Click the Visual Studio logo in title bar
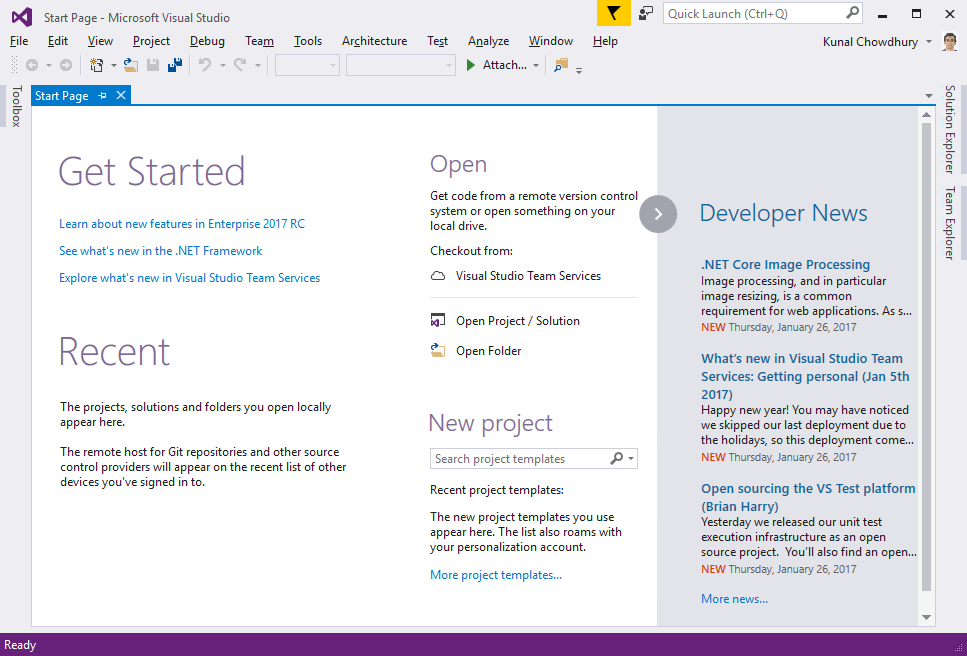This screenshot has width=967, height=656. (x=22, y=17)
